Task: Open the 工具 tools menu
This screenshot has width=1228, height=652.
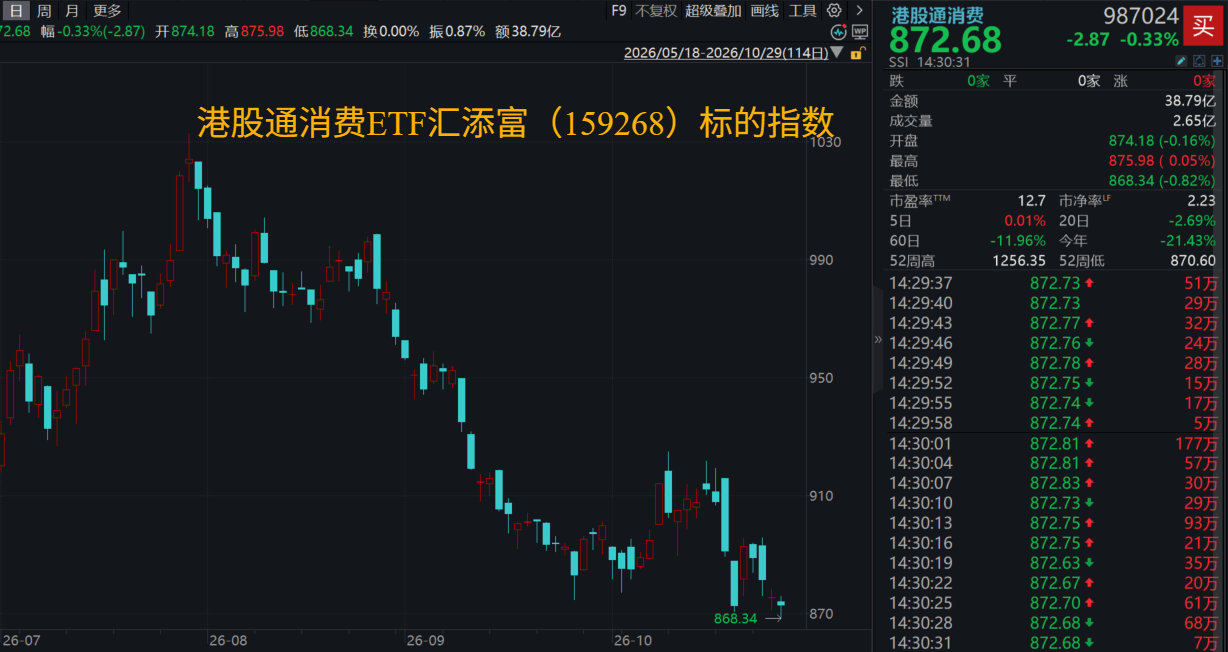Action: click(803, 11)
